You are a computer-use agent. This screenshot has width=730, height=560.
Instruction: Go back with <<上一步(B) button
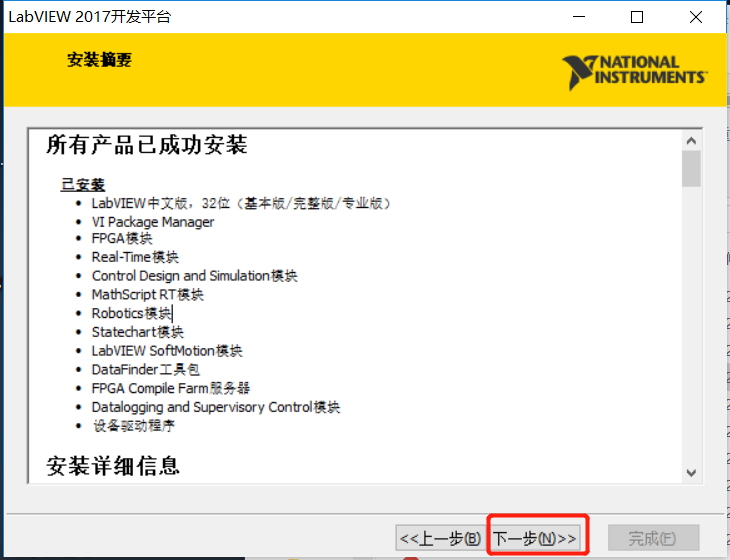[440, 539]
